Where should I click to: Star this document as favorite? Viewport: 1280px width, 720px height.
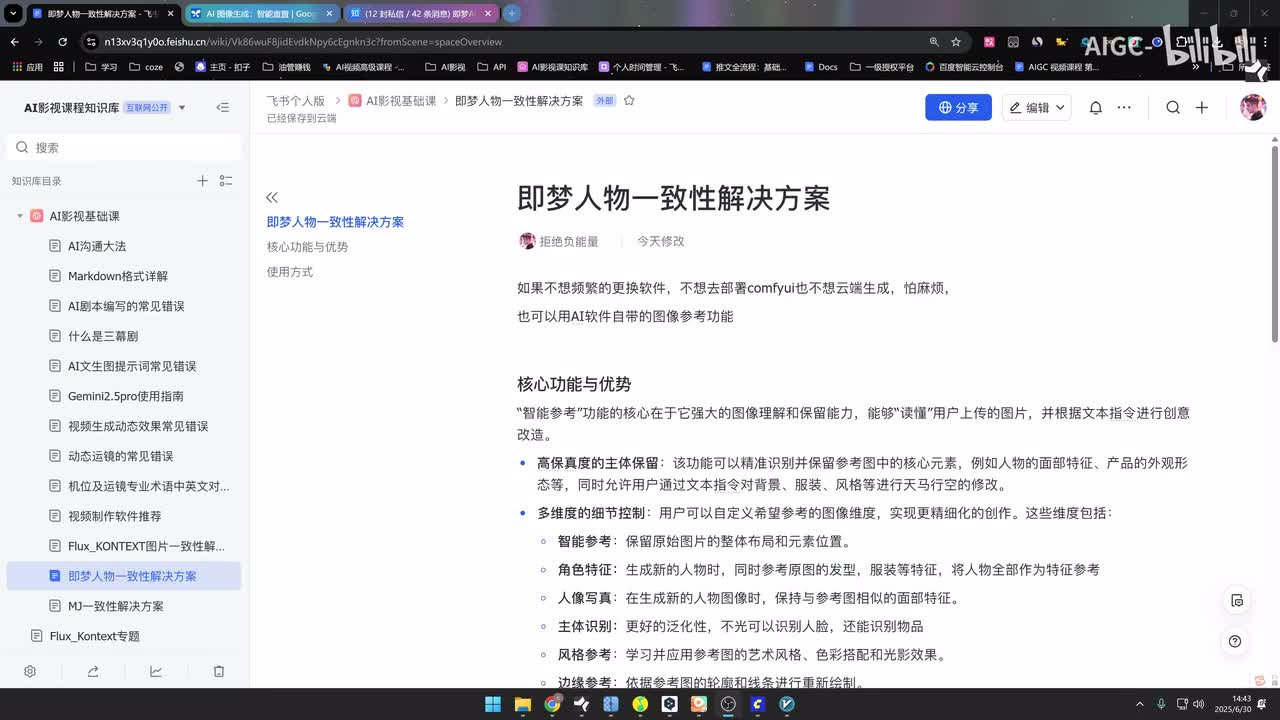pyautogui.click(x=629, y=101)
